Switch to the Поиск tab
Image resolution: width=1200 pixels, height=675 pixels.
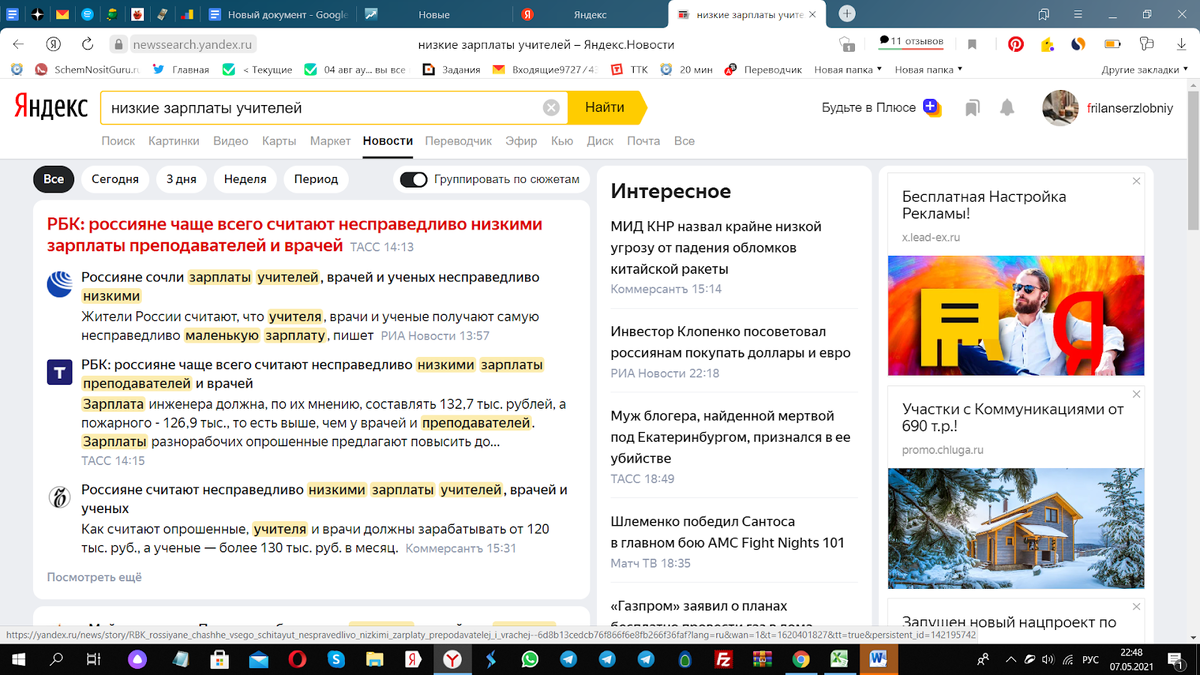tap(118, 141)
